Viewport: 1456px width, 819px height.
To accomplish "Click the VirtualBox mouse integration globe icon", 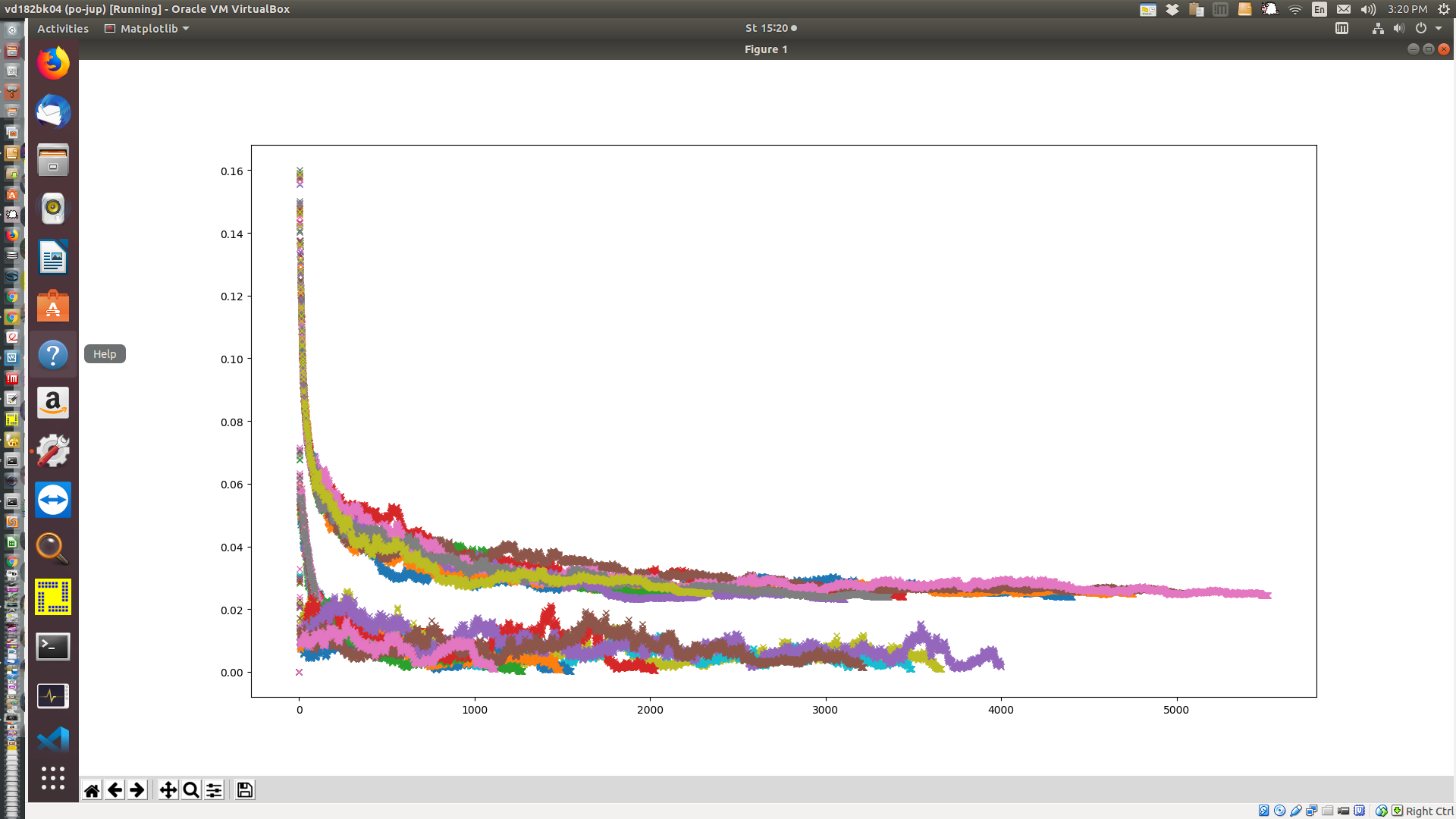I will coord(1381,811).
